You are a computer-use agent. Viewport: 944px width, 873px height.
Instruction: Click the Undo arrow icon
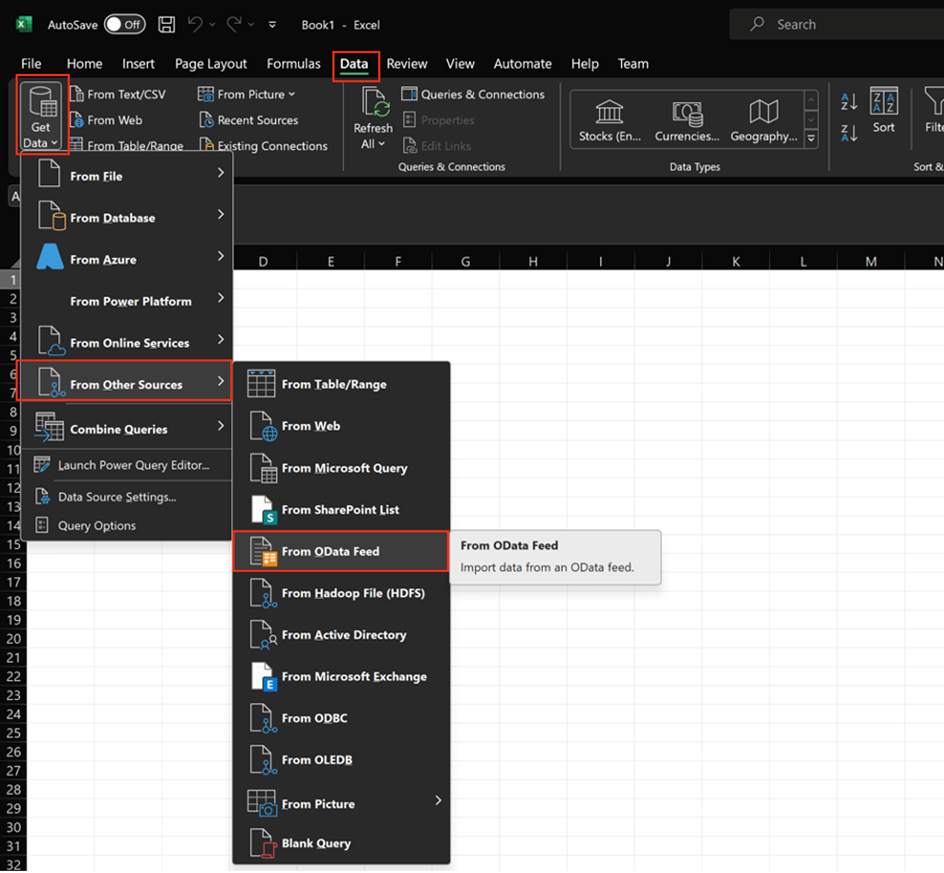[x=197, y=24]
